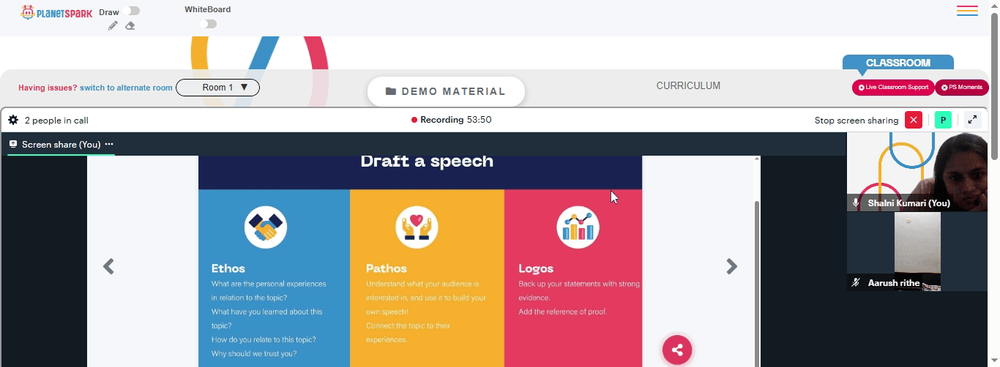Open screen share options ellipsis
1000x367 pixels.
point(109,144)
